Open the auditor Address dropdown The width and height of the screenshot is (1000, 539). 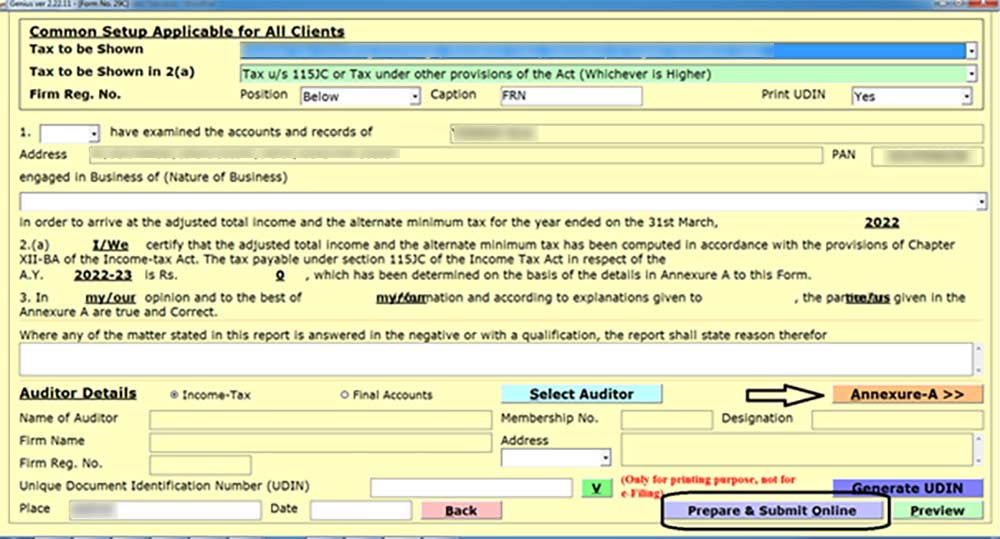[605, 459]
